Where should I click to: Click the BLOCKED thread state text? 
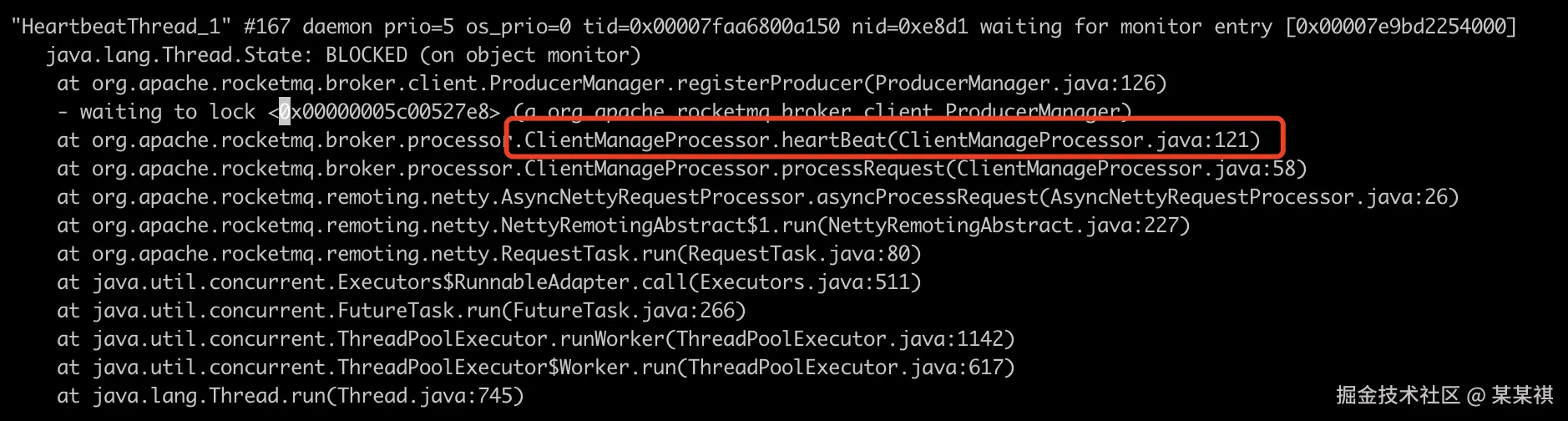[366, 55]
